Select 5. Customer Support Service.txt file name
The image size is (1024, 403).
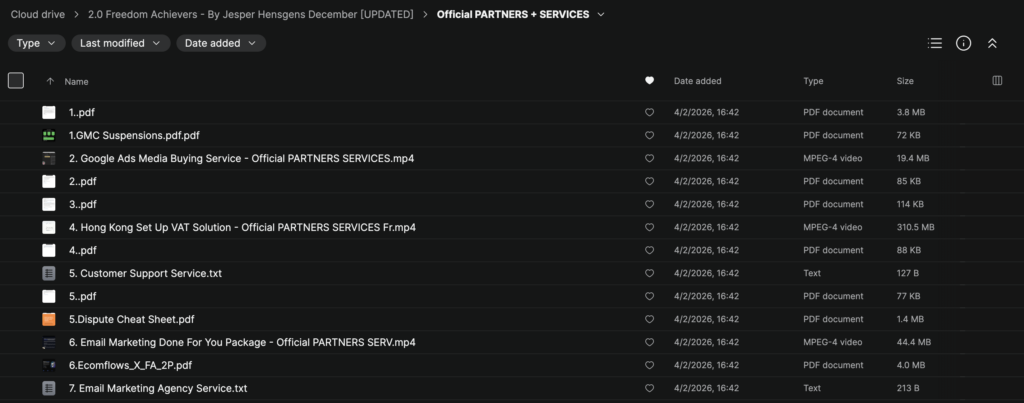click(146, 273)
